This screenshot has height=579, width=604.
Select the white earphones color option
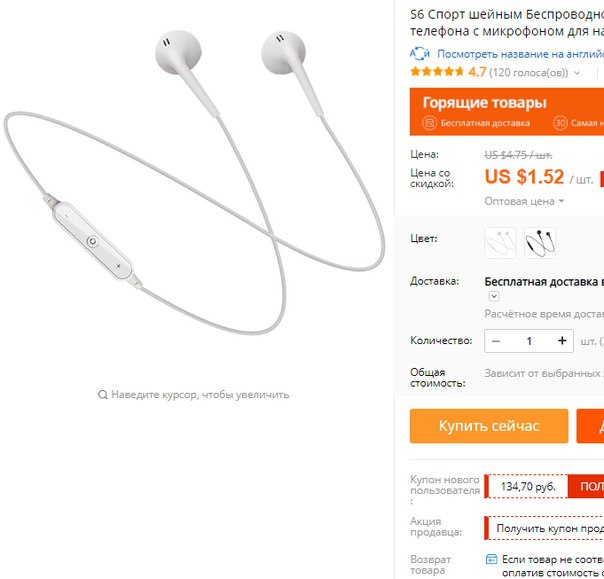pyautogui.click(x=500, y=242)
